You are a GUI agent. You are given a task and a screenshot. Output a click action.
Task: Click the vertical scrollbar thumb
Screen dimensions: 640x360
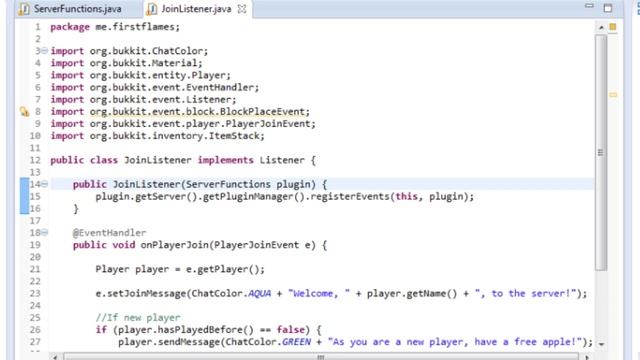tap(601, 152)
